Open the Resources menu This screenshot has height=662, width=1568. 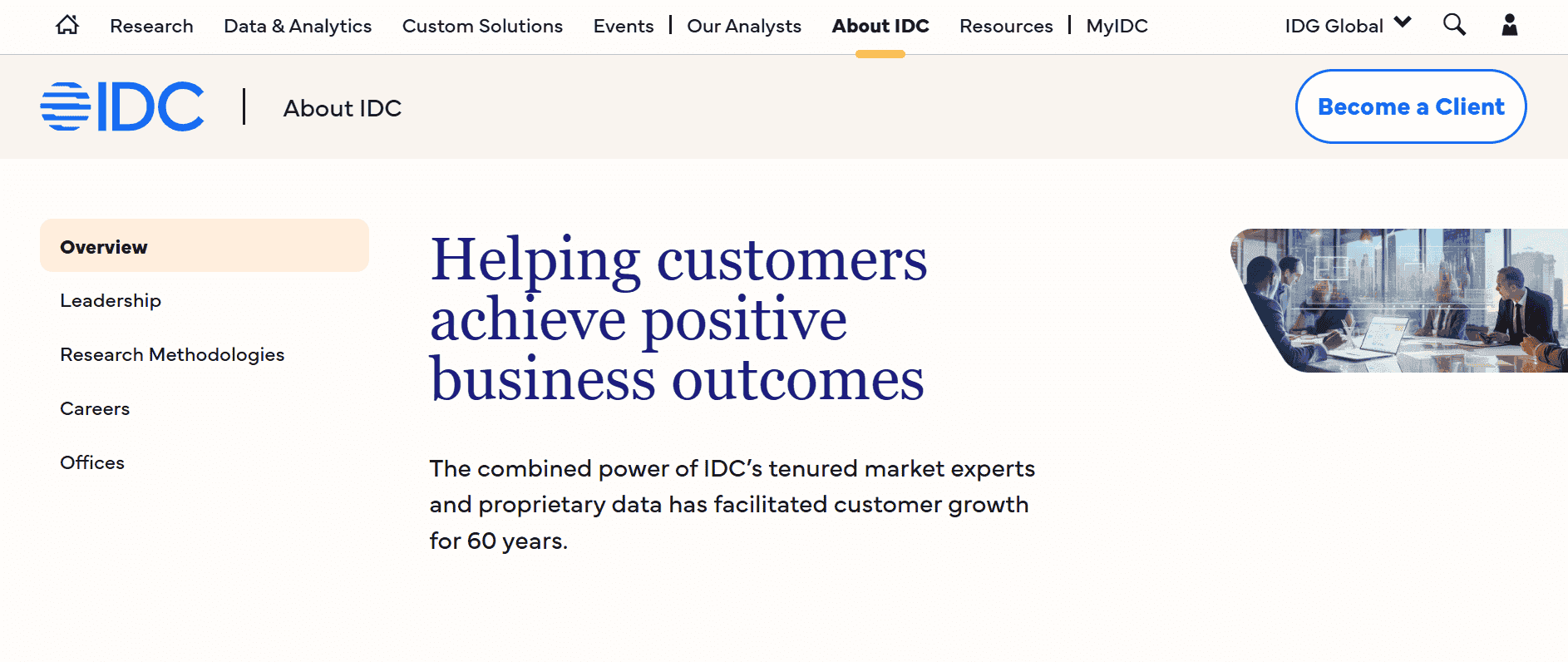point(1006,26)
